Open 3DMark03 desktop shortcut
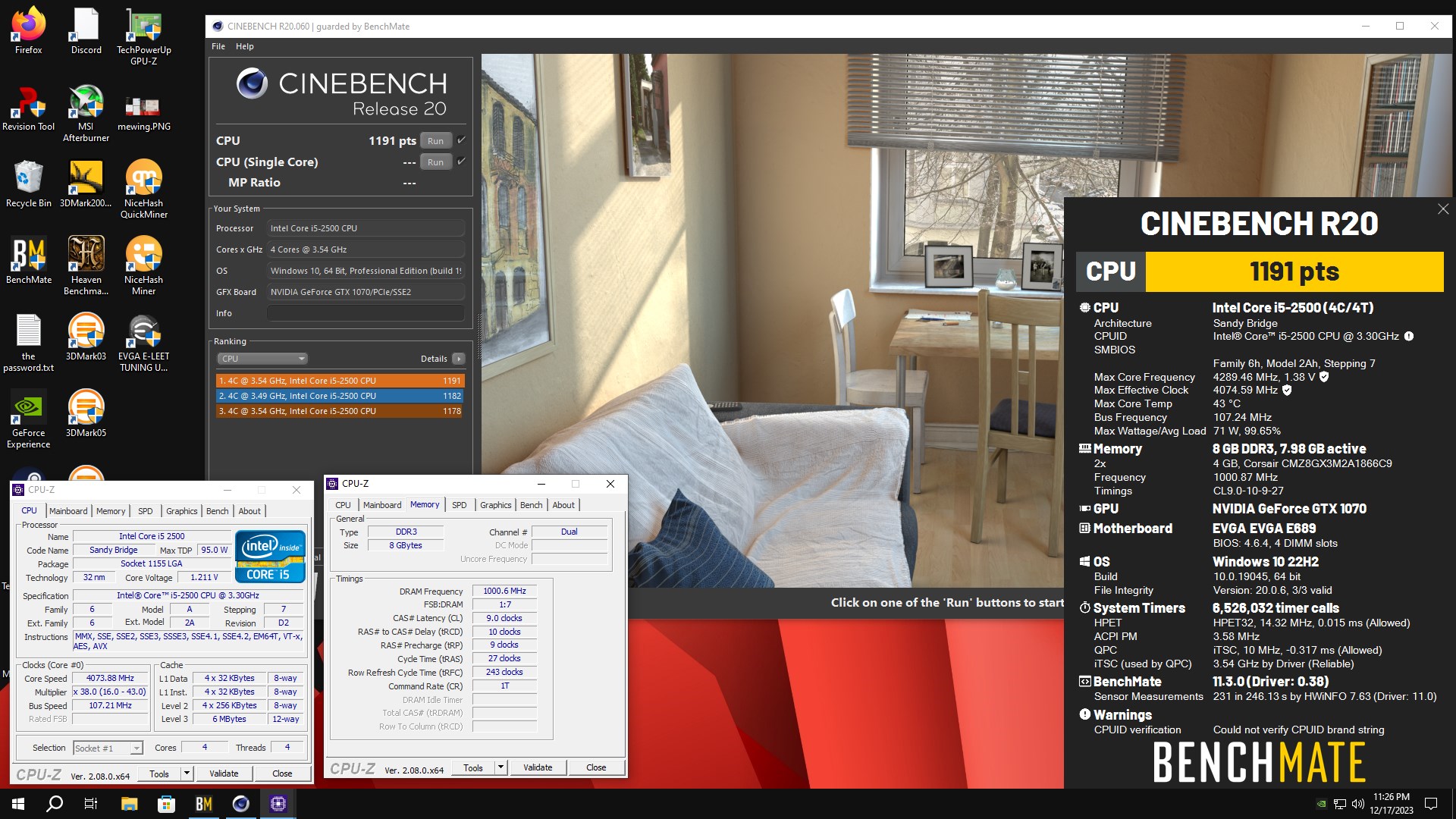The image size is (1456, 819). [86, 338]
